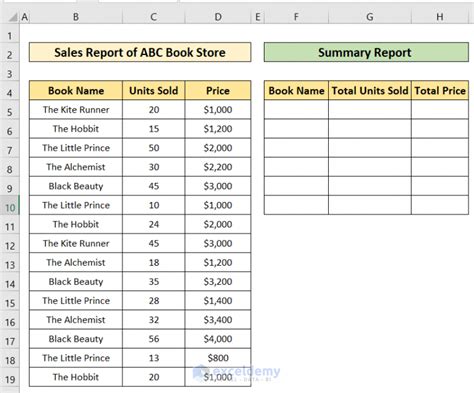Select row 10 header
The height and width of the screenshot is (393, 474).
tap(10, 208)
